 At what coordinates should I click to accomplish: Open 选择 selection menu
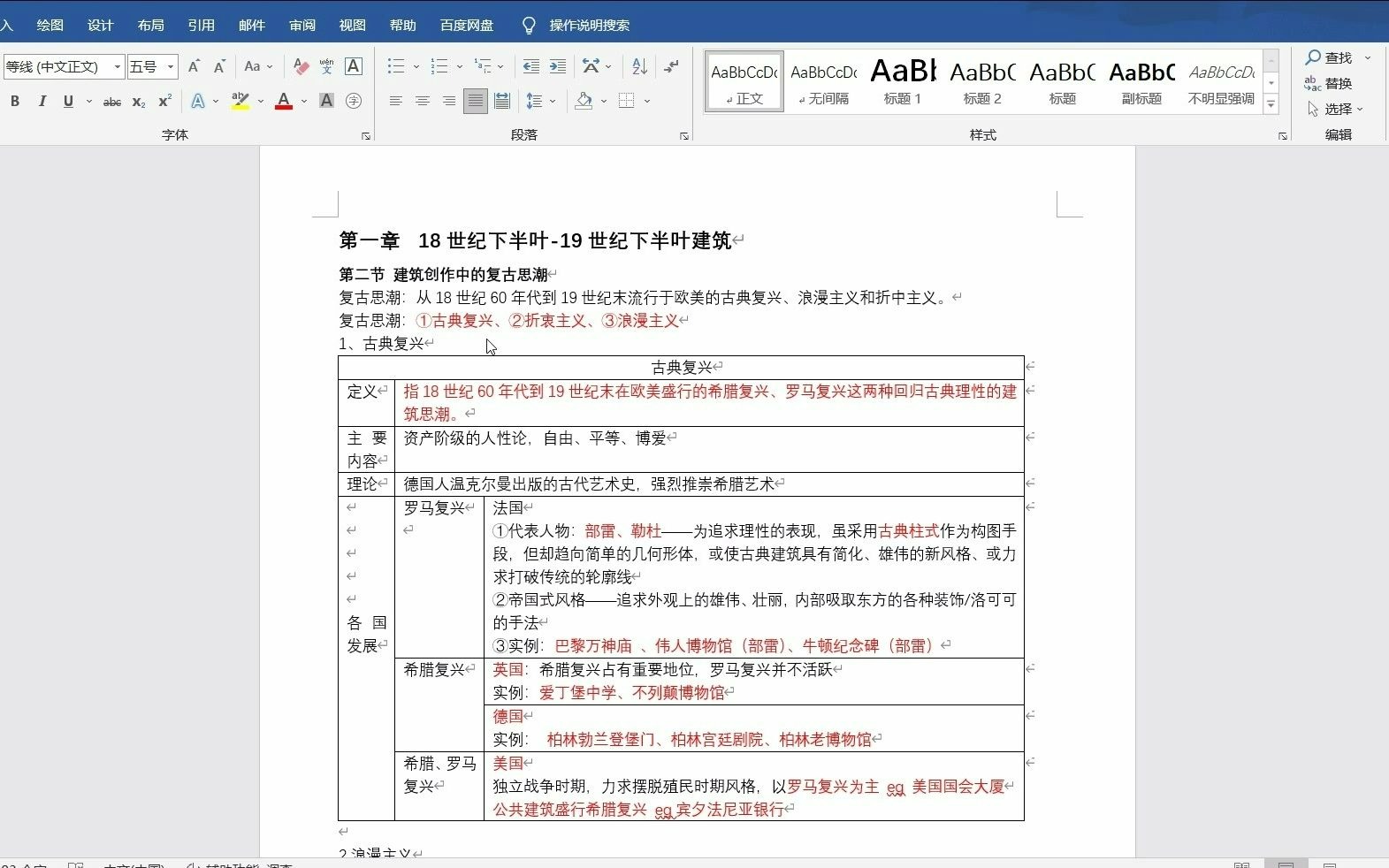point(1335,109)
